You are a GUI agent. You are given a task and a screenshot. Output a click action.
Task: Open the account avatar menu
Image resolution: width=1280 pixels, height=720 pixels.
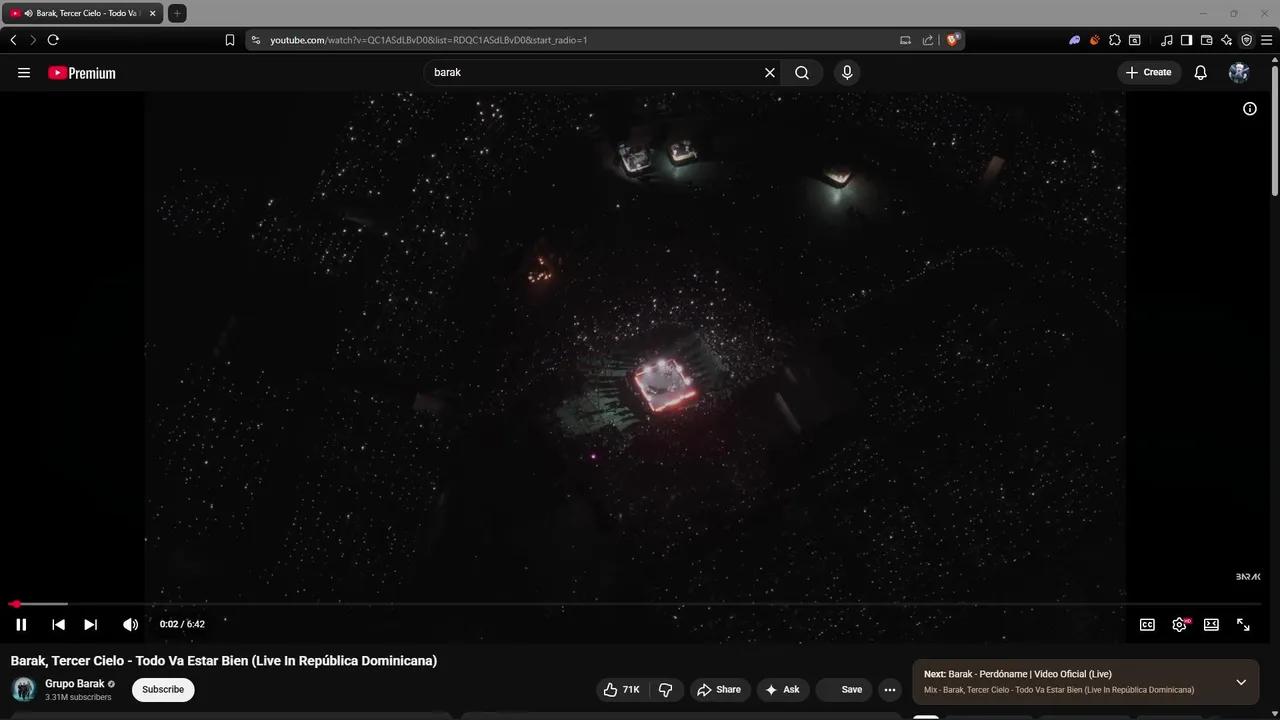pyautogui.click(x=1239, y=73)
